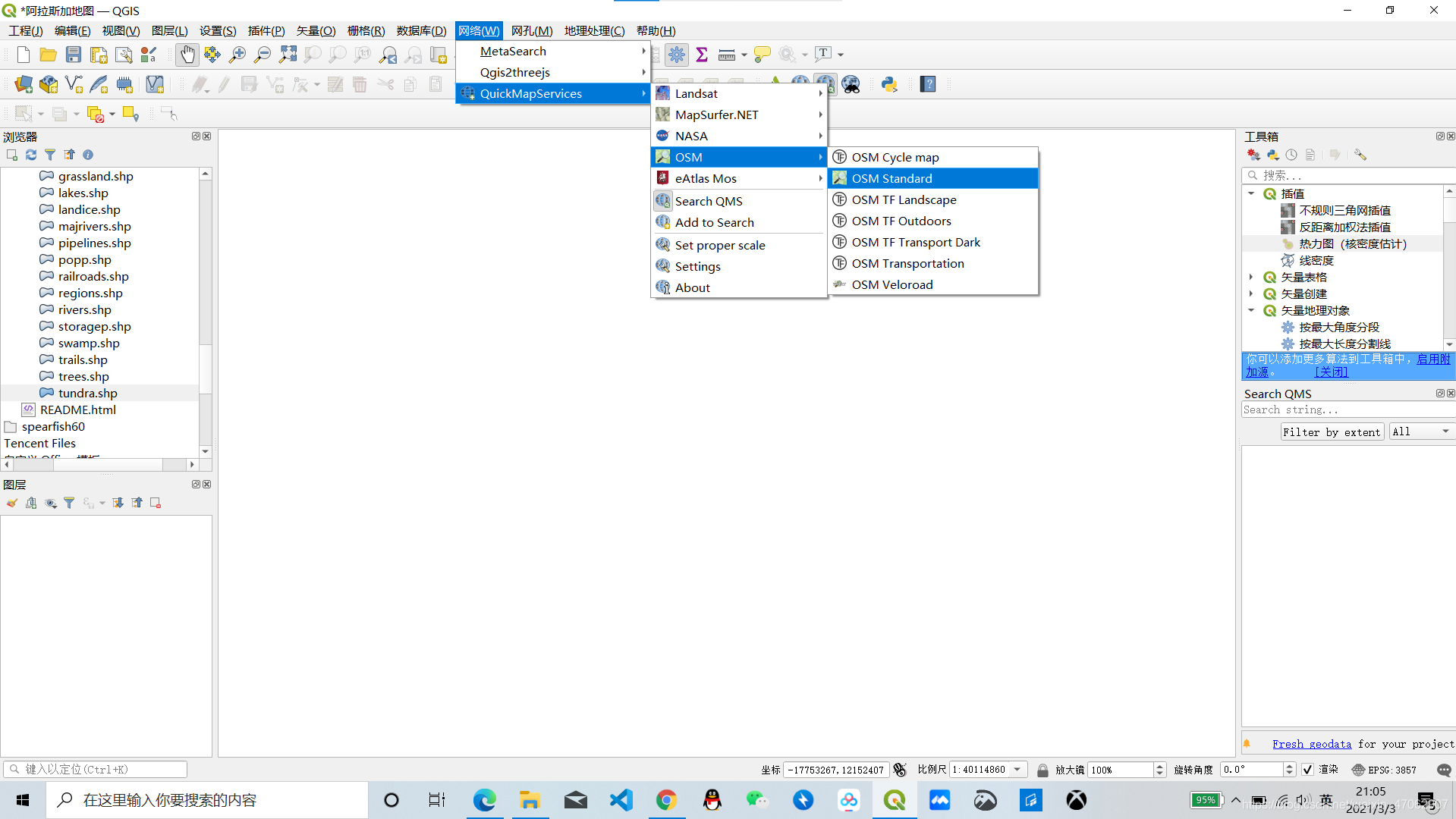Select README.html in the browser tree
Viewport: 1456px width, 819px height.
click(78, 409)
